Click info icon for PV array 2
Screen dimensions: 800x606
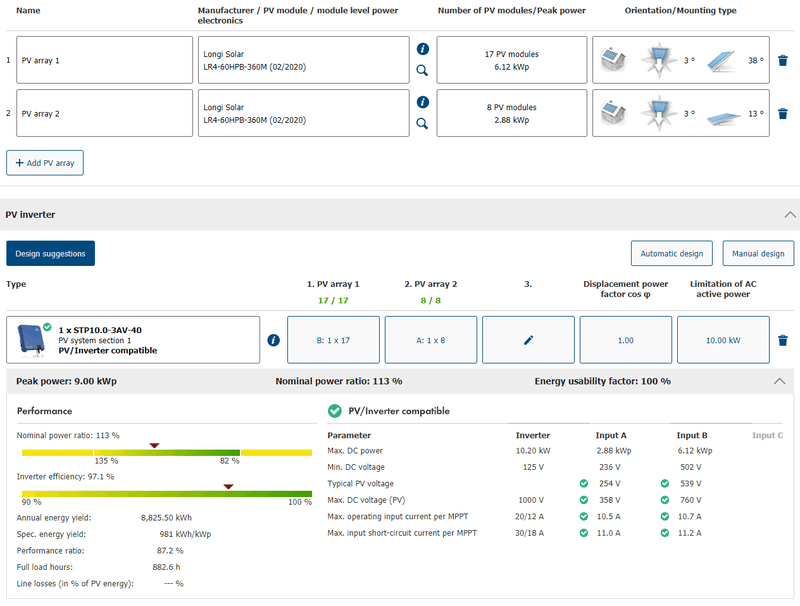(x=422, y=102)
